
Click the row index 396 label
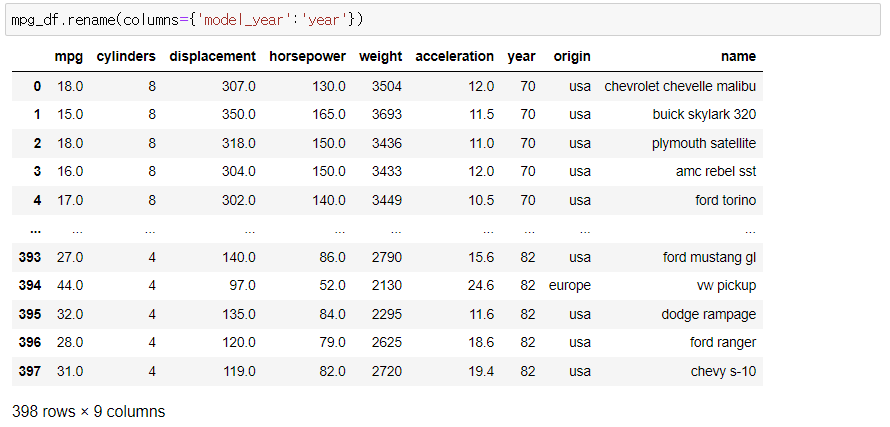click(x=30, y=343)
